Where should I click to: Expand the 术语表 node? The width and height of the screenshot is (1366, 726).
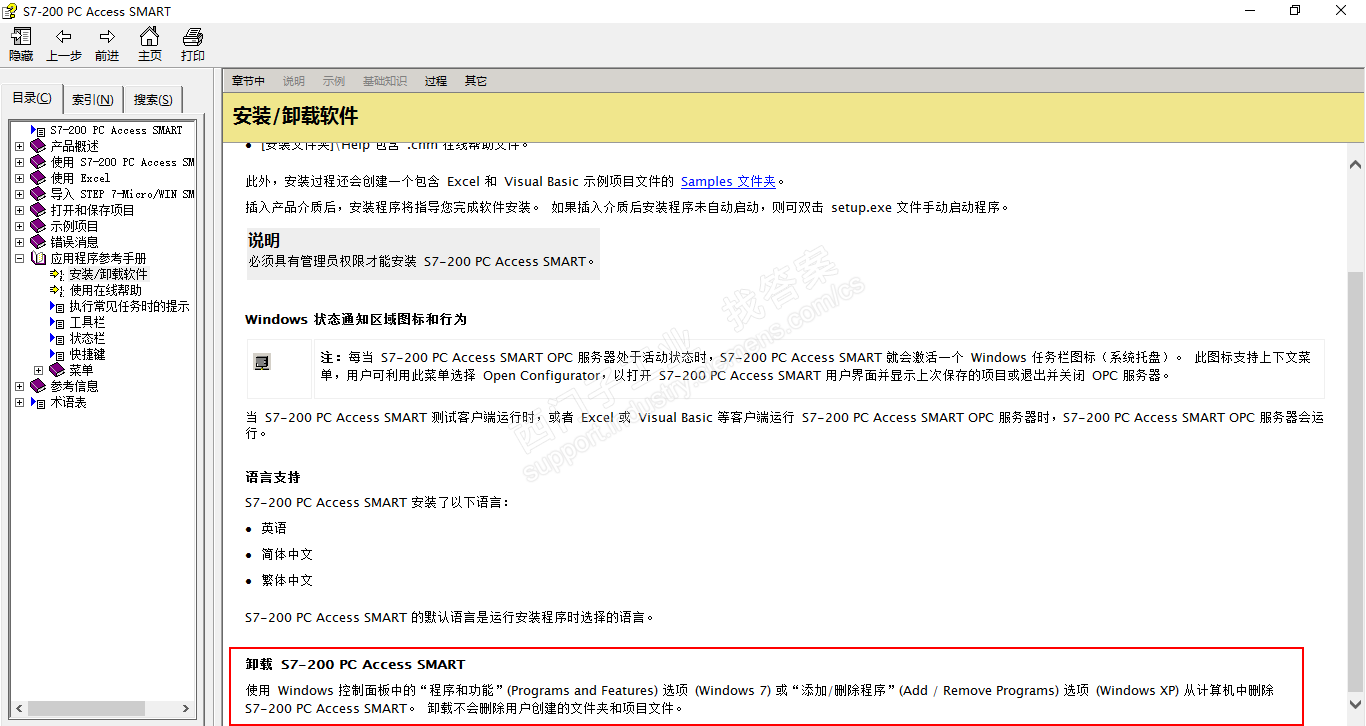(19, 402)
